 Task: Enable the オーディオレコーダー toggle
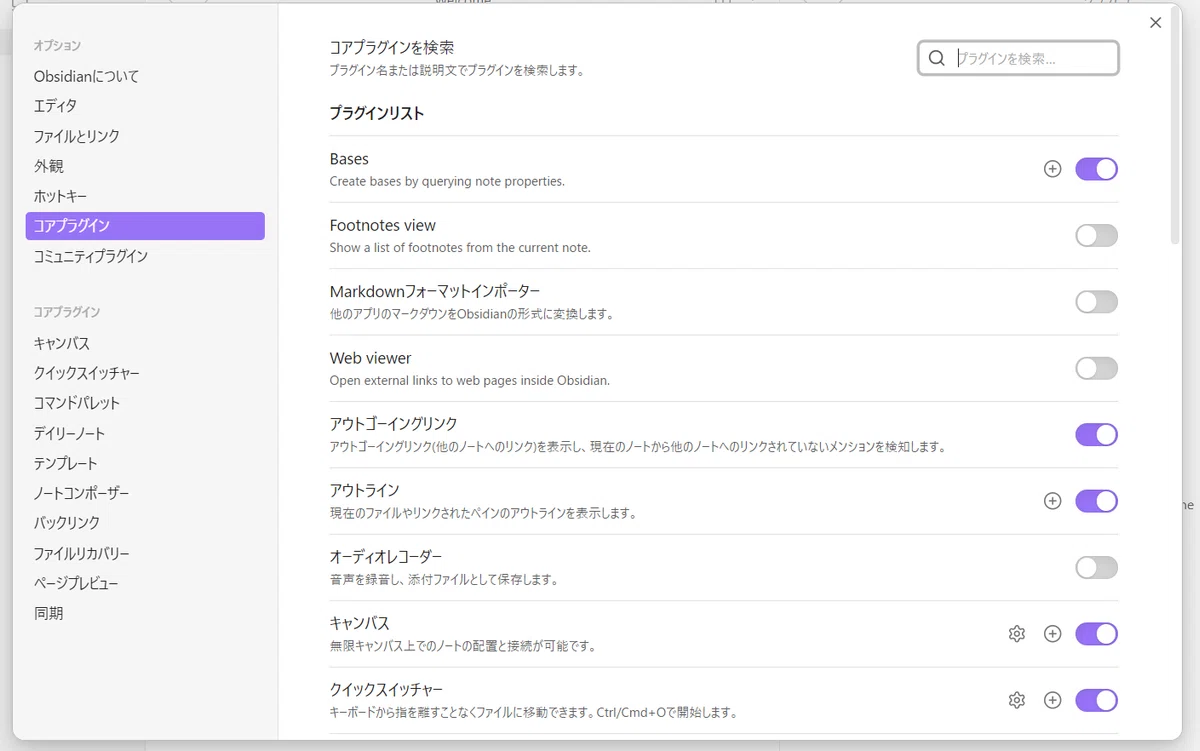(x=1096, y=568)
